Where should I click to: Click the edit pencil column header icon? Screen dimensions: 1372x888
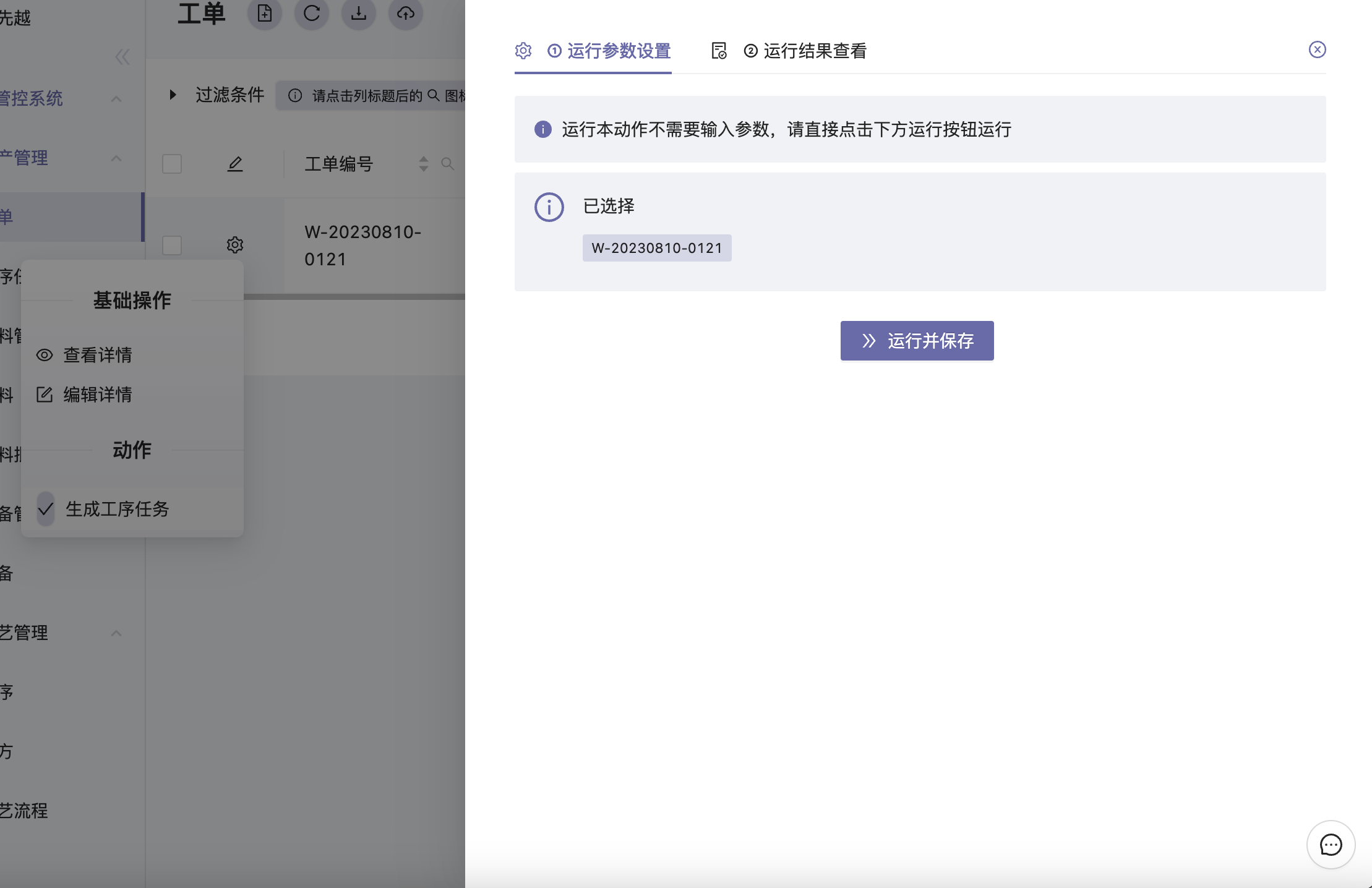pos(235,164)
